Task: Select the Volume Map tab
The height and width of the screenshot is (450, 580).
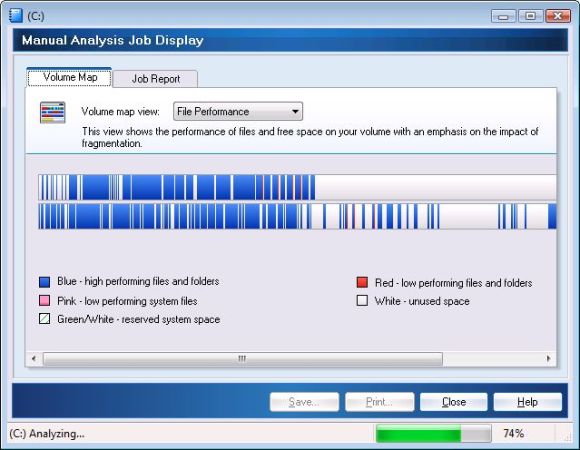Action: click(70, 77)
